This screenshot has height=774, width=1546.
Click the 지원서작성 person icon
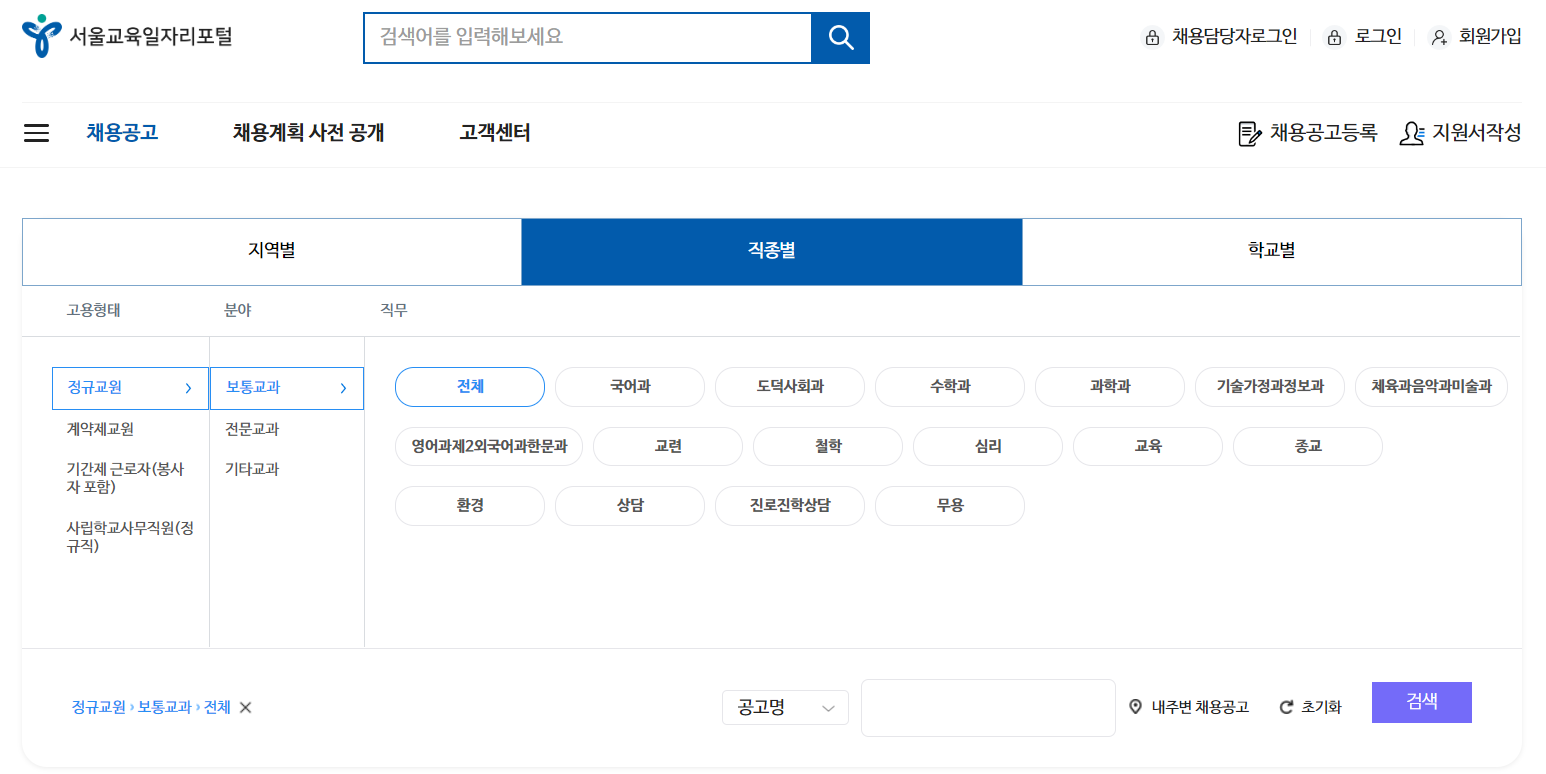pos(1411,133)
